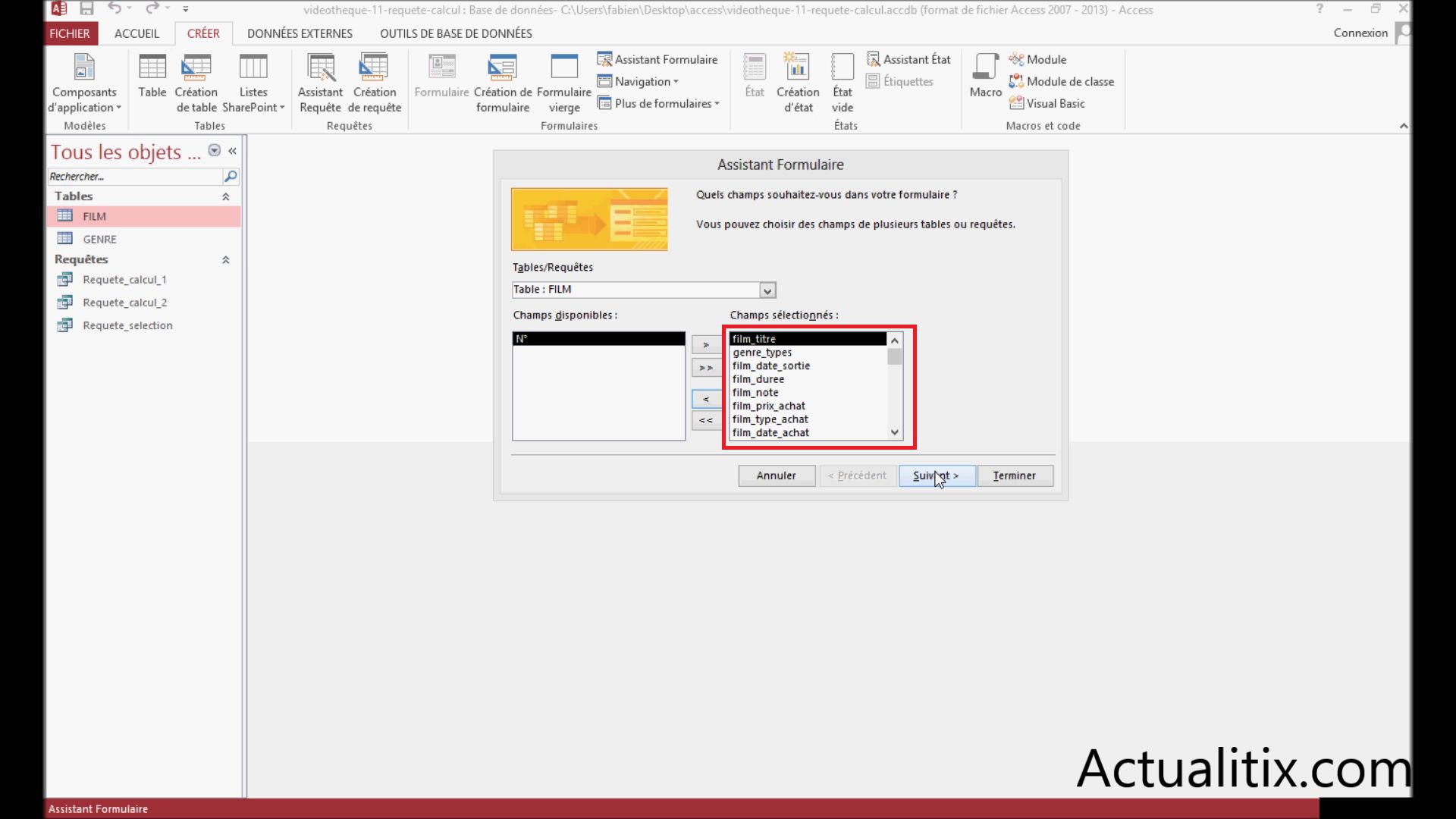Select genre_types in selected fields

808,353
